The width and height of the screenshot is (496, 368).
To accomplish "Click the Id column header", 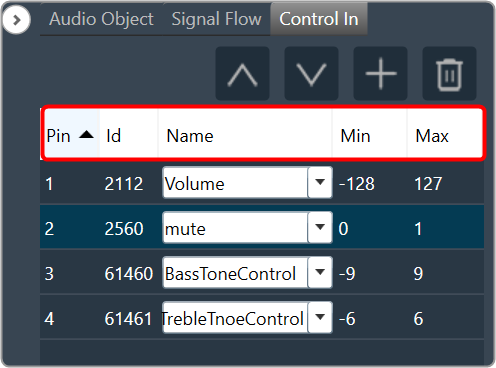I will [x=129, y=134].
